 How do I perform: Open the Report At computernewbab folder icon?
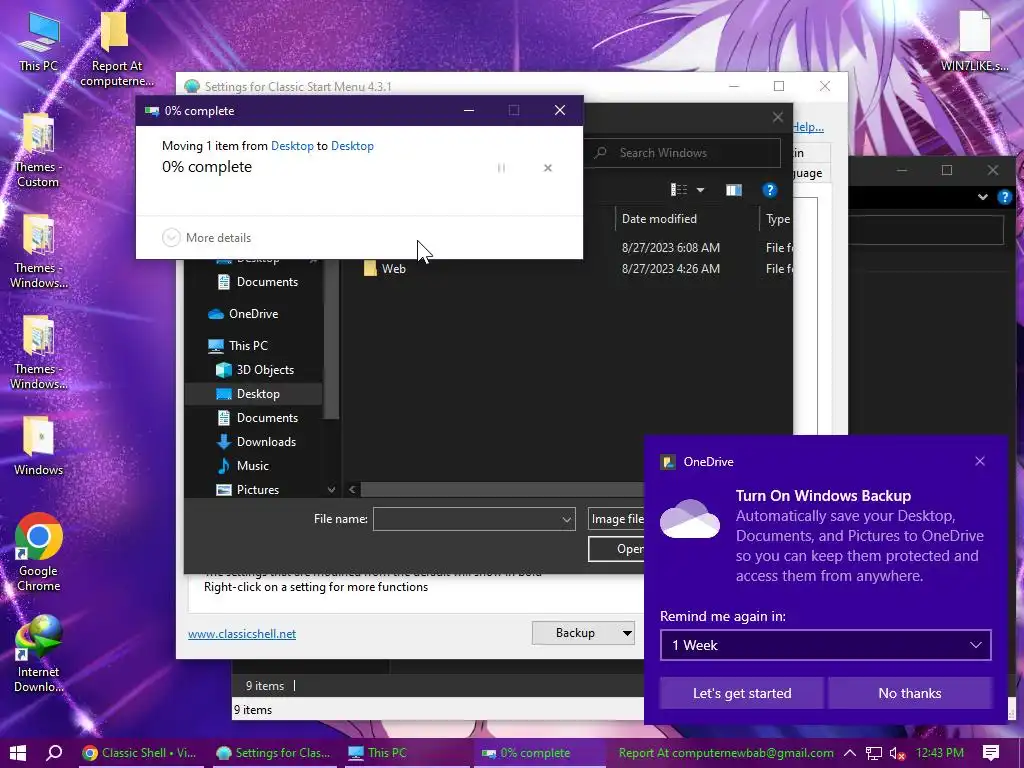pos(116,48)
